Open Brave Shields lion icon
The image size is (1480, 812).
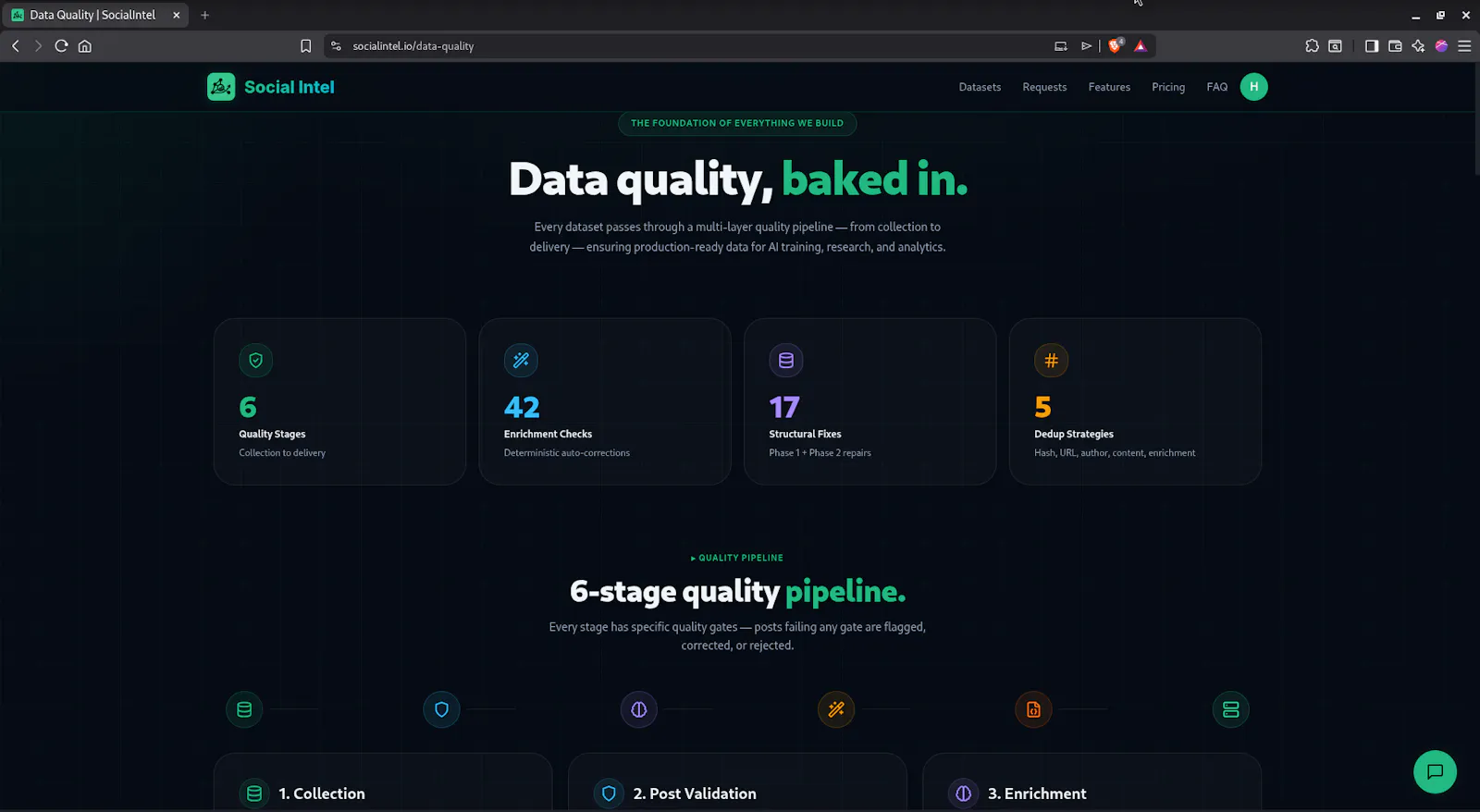pyautogui.click(x=1116, y=45)
